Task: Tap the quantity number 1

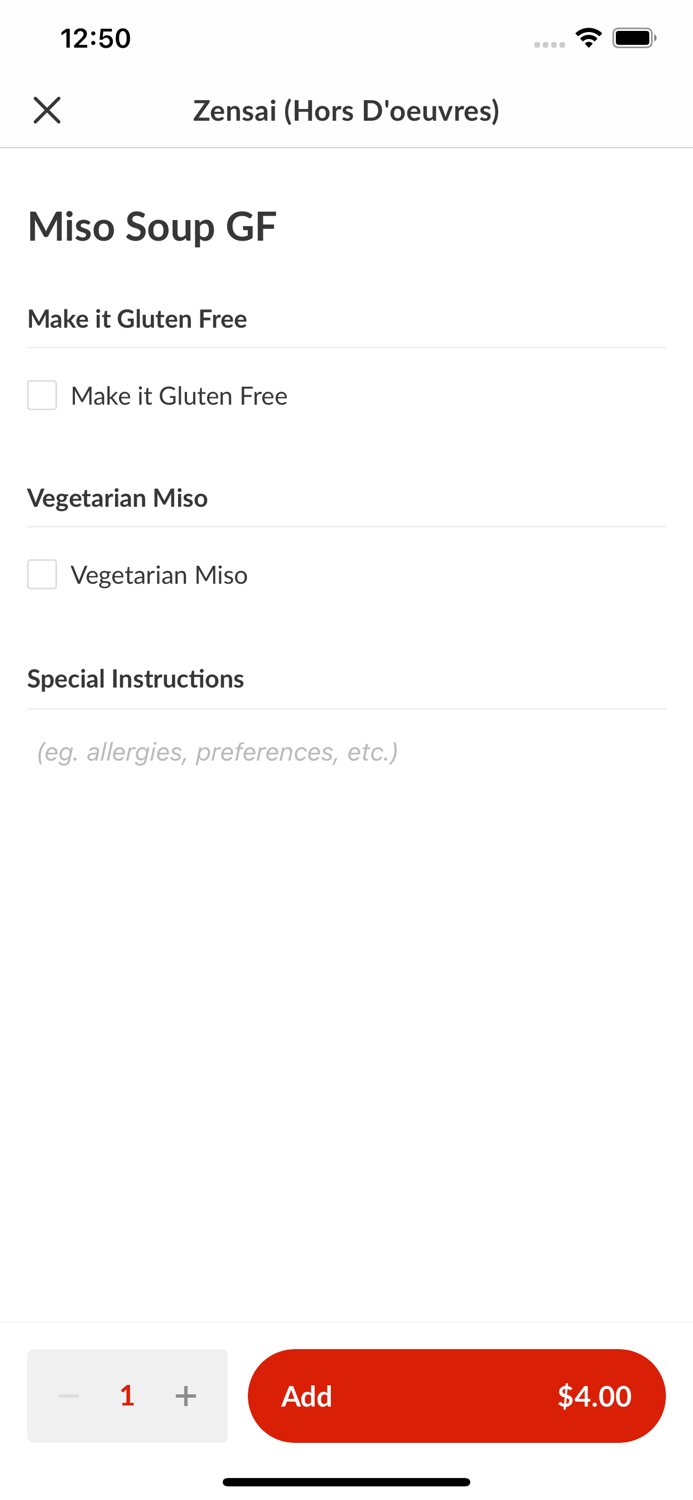Action: (x=127, y=1396)
